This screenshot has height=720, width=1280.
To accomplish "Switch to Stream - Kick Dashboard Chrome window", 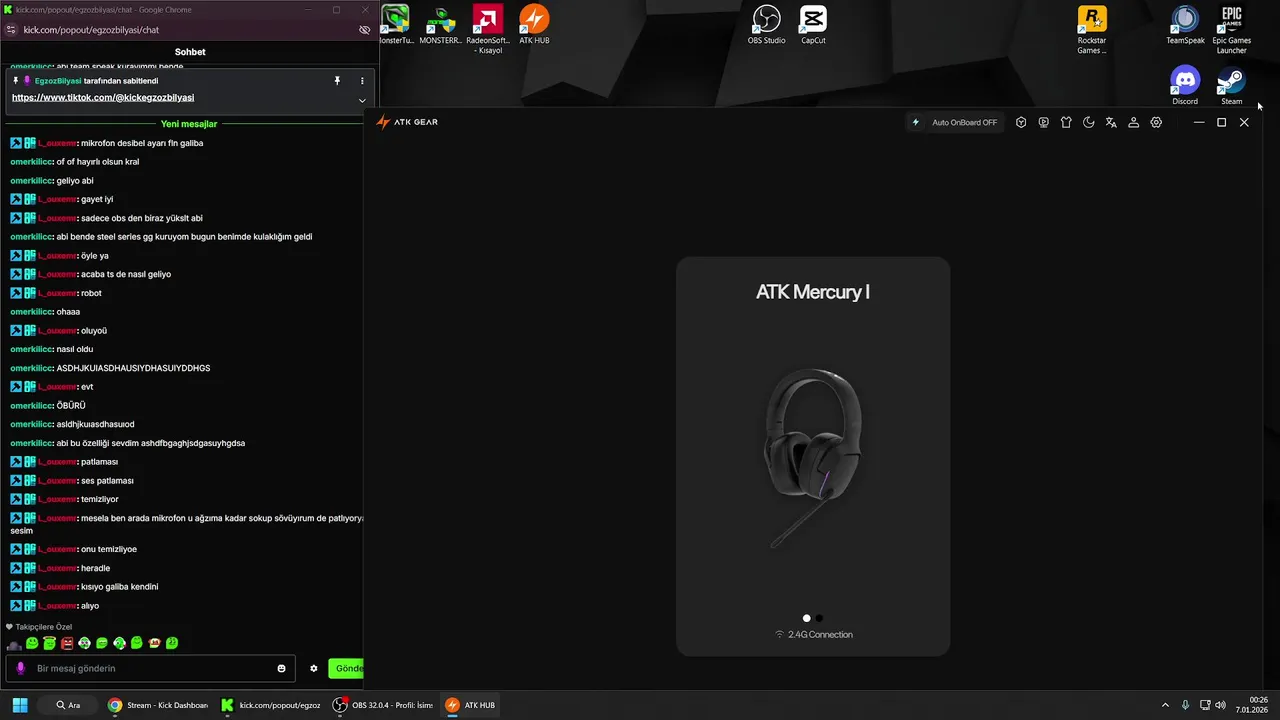I will [159, 705].
